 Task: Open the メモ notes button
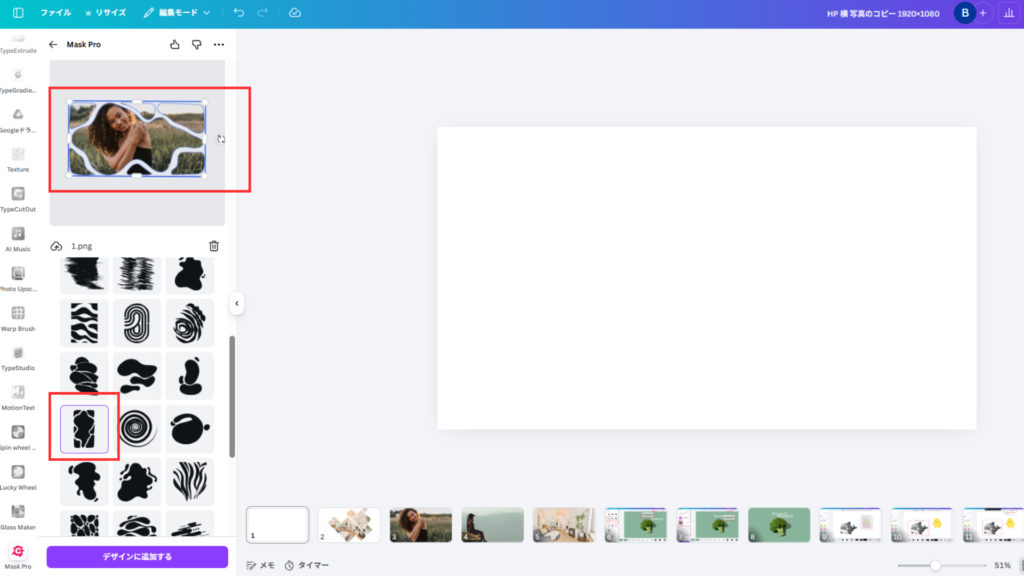260,565
